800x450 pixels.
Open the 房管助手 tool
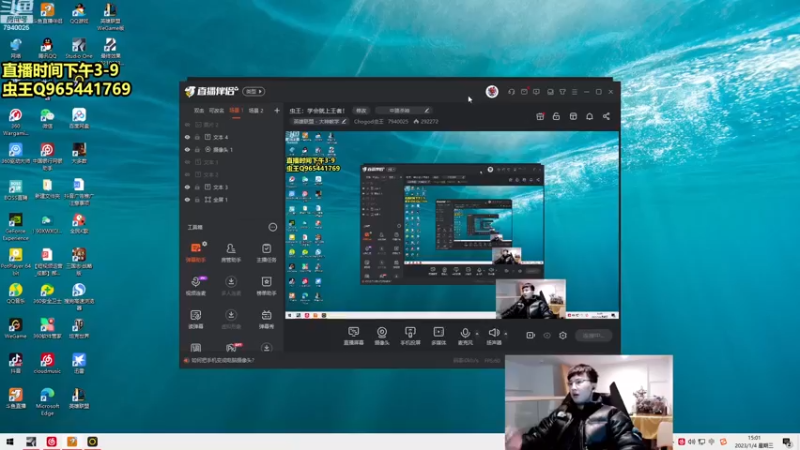(231, 252)
